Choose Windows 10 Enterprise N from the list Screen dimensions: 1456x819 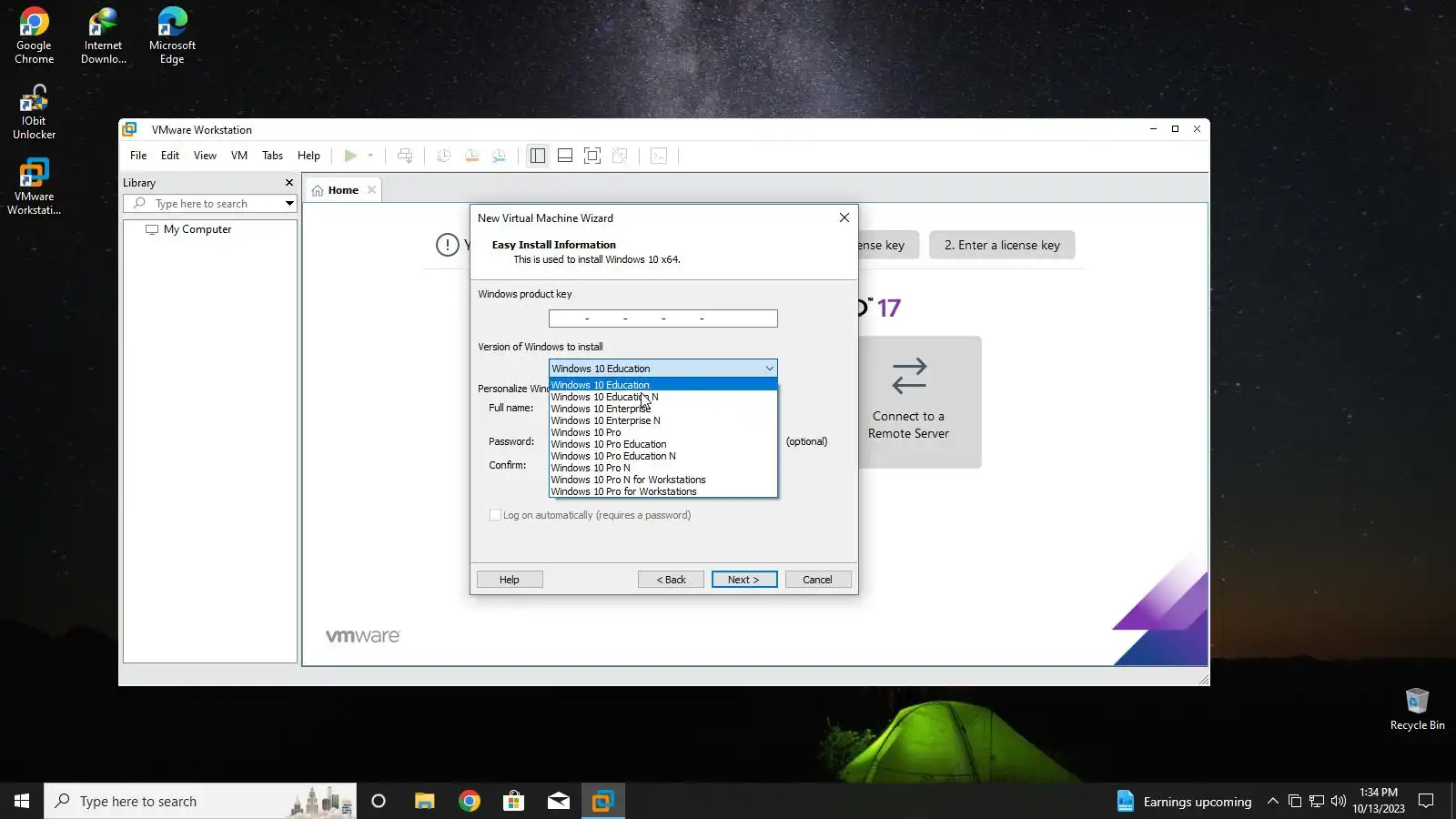coord(663,420)
